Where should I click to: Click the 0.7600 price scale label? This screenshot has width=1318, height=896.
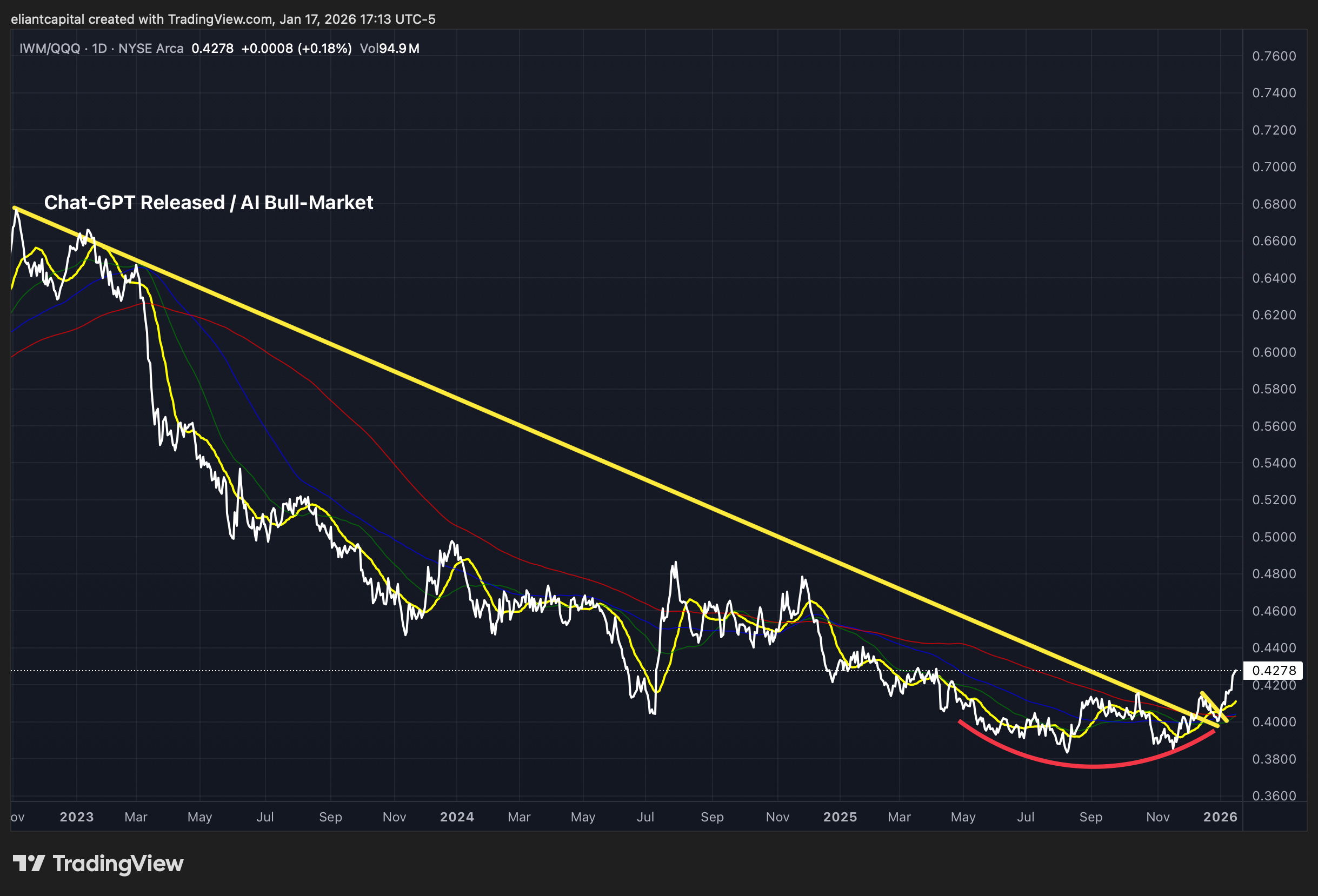tap(1274, 56)
